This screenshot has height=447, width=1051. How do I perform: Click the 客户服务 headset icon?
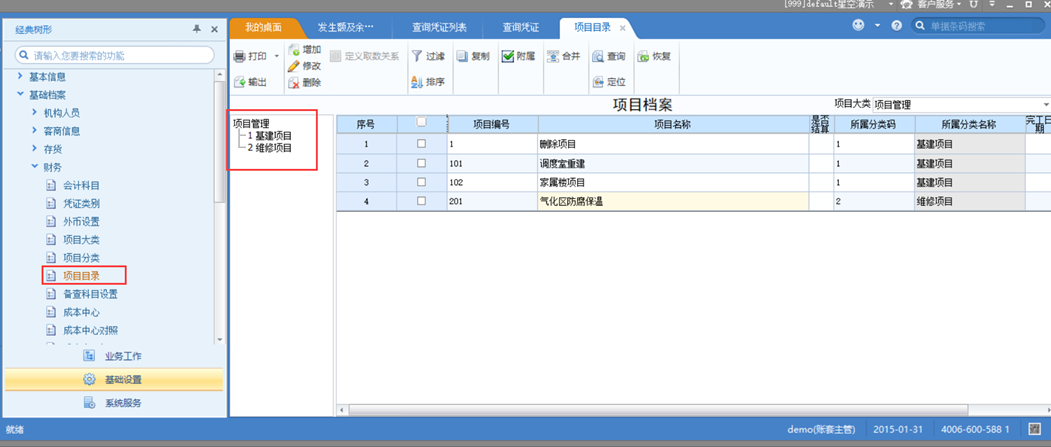[x=906, y=4]
